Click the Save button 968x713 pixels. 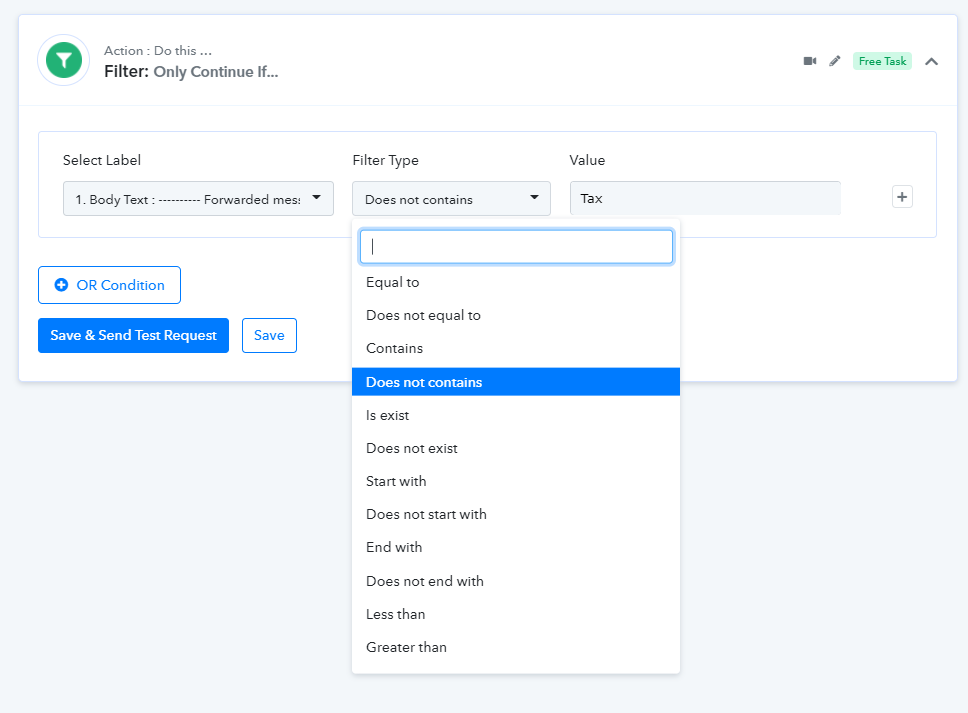pos(269,335)
